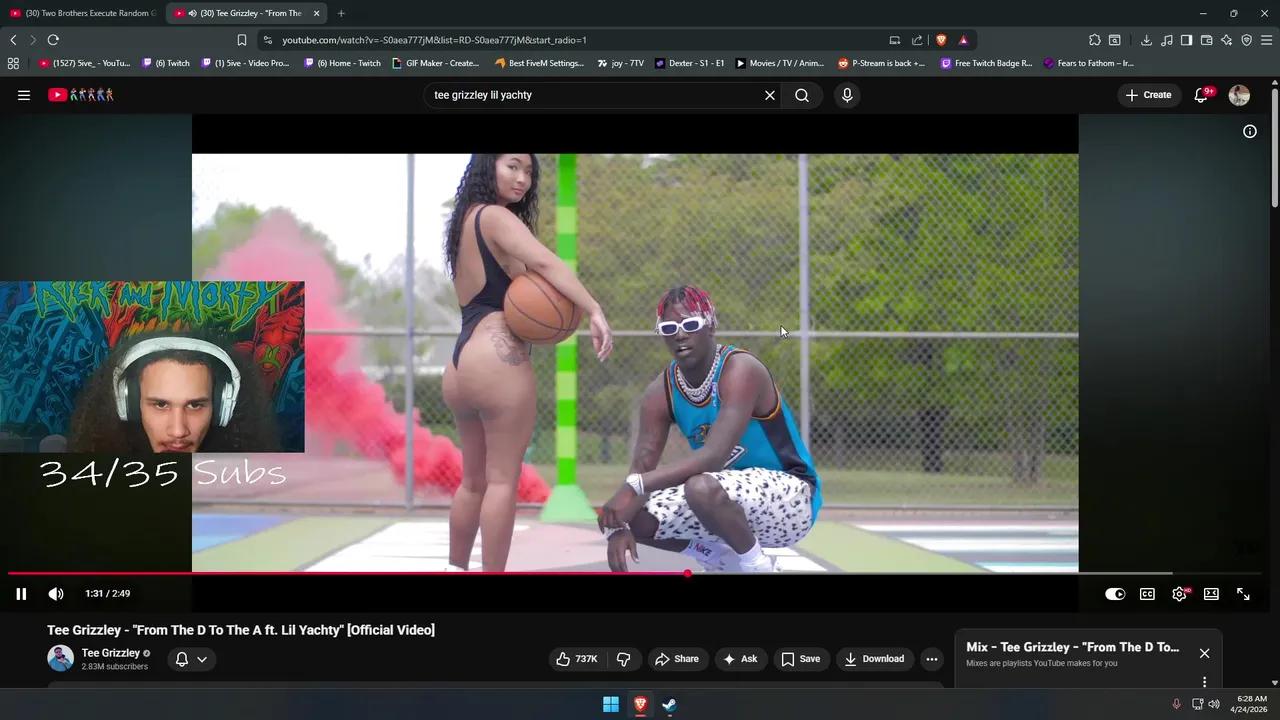
Task: Switch to theater mode
Action: pos(1211,594)
